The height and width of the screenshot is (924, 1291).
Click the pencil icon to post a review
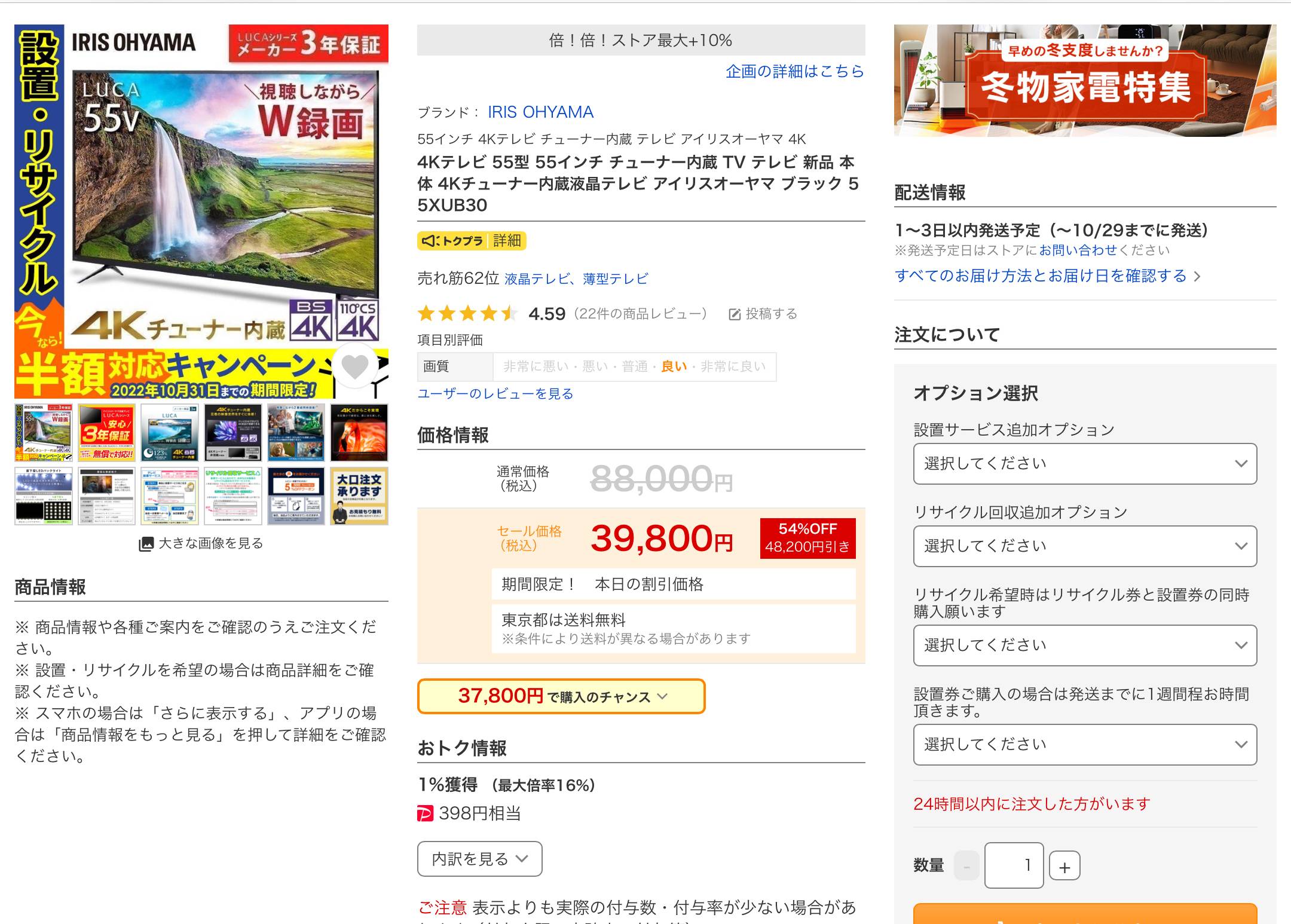(x=735, y=314)
